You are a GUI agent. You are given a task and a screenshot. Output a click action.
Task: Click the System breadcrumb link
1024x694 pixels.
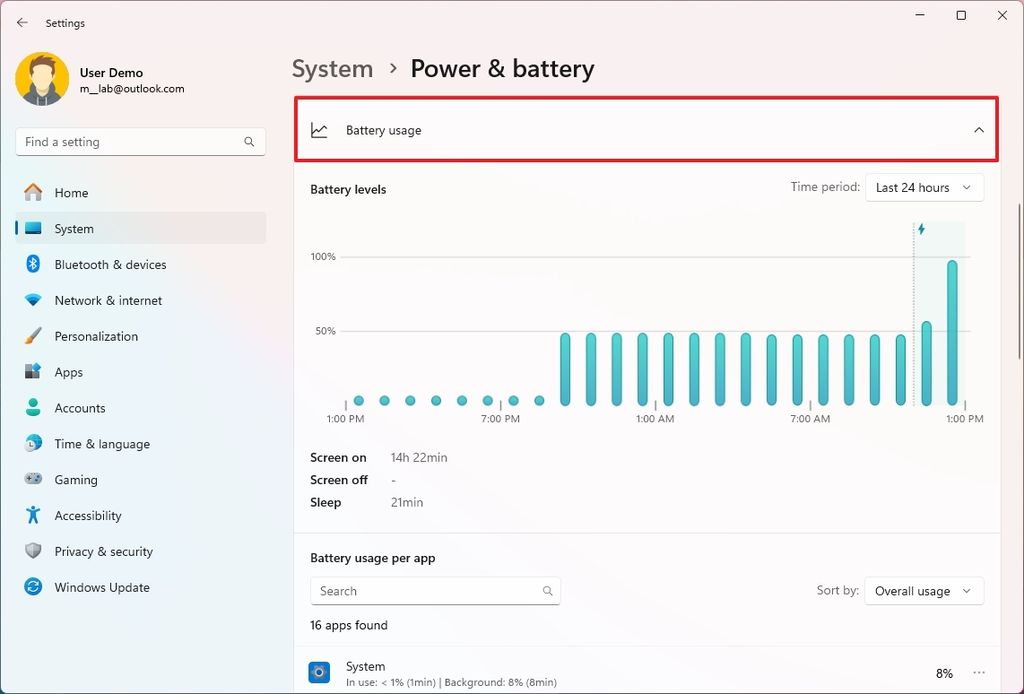pos(332,68)
